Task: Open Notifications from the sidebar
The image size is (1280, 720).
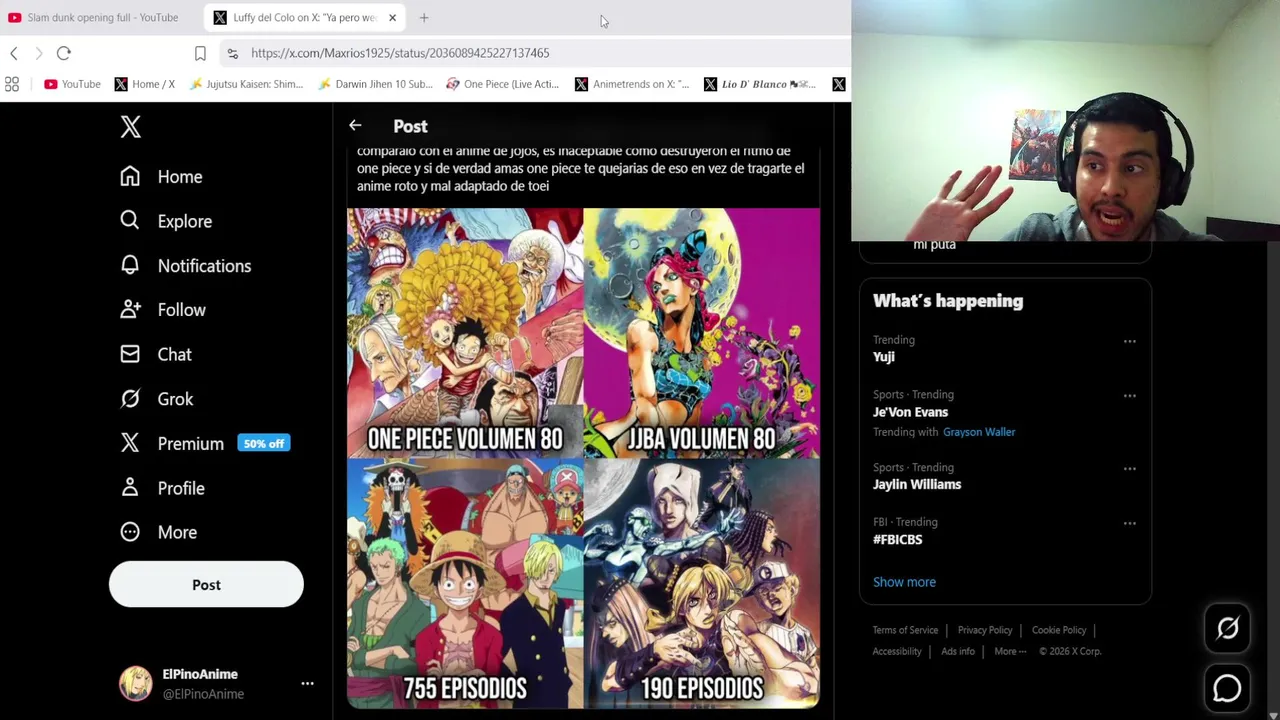Action: (185, 266)
